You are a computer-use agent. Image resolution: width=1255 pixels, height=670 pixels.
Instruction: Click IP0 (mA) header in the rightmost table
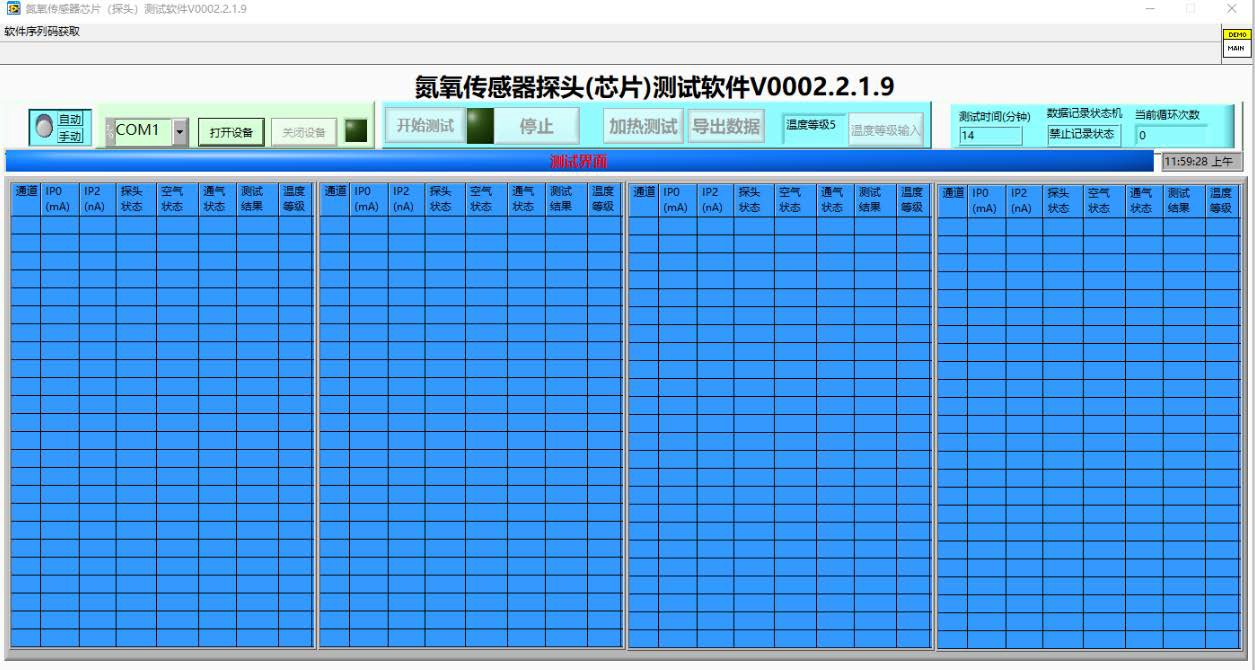click(x=985, y=201)
